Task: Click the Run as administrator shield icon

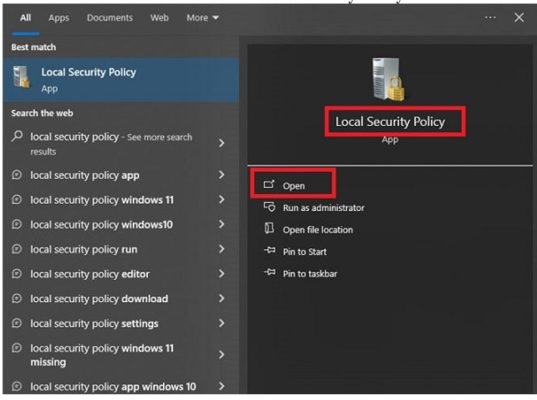Action: pyautogui.click(x=270, y=207)
